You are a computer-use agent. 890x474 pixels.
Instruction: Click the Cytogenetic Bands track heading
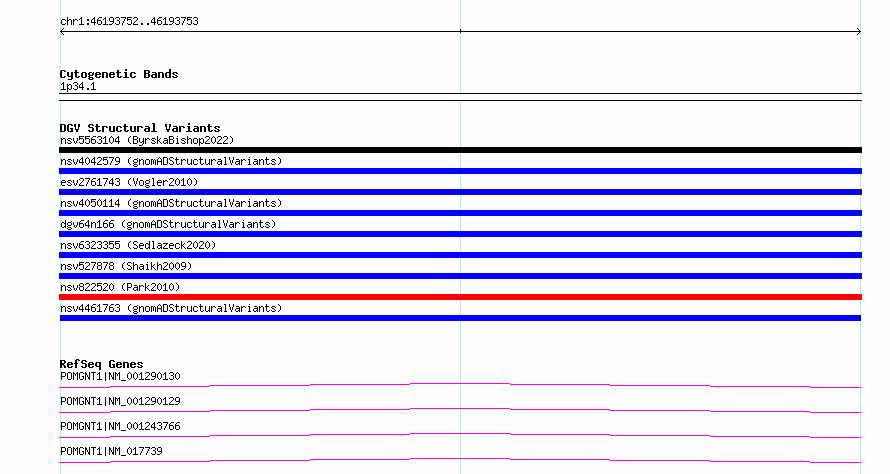(x=119, y=74)
